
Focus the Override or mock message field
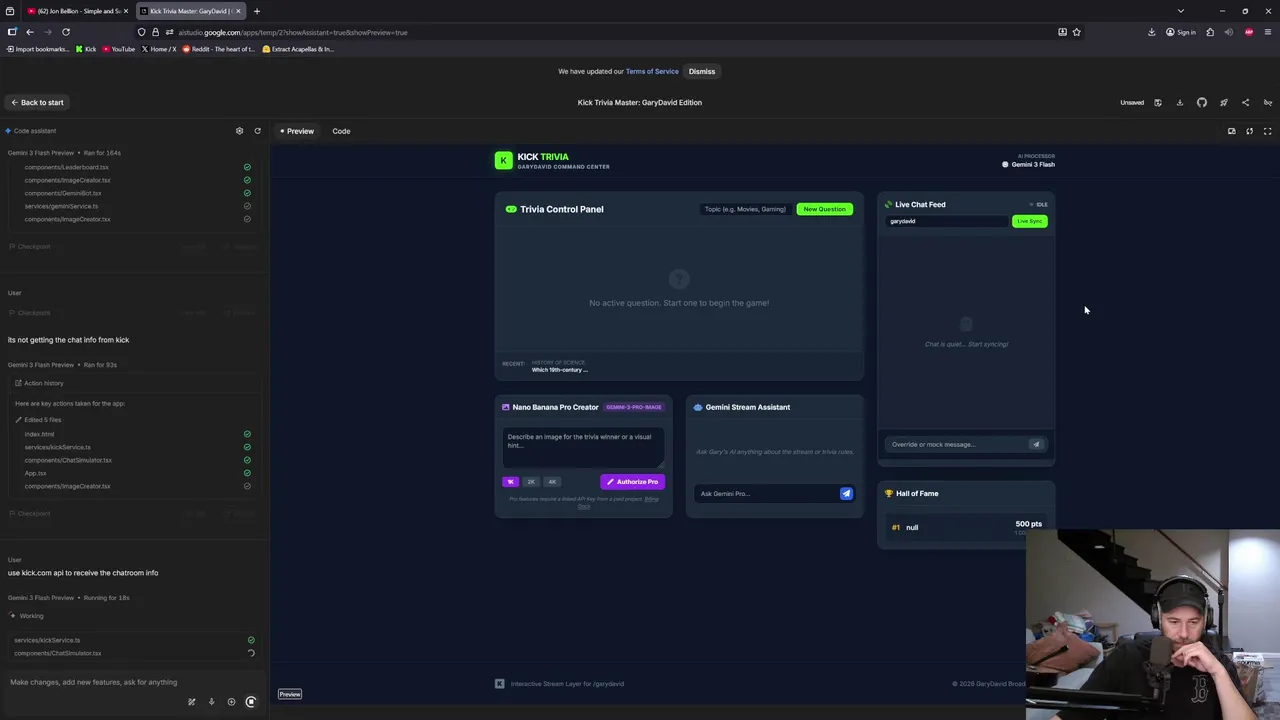[x=955, y=444]
